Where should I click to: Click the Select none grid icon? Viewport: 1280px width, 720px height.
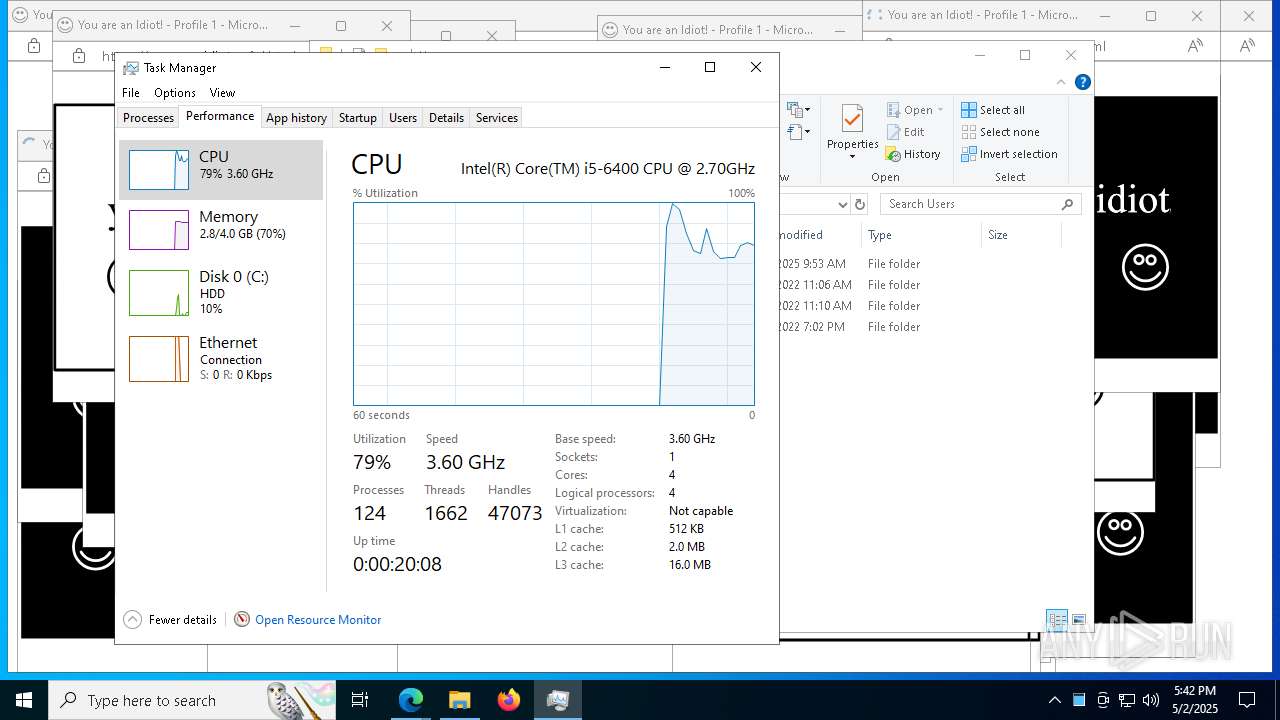click(x=969, y=132)
